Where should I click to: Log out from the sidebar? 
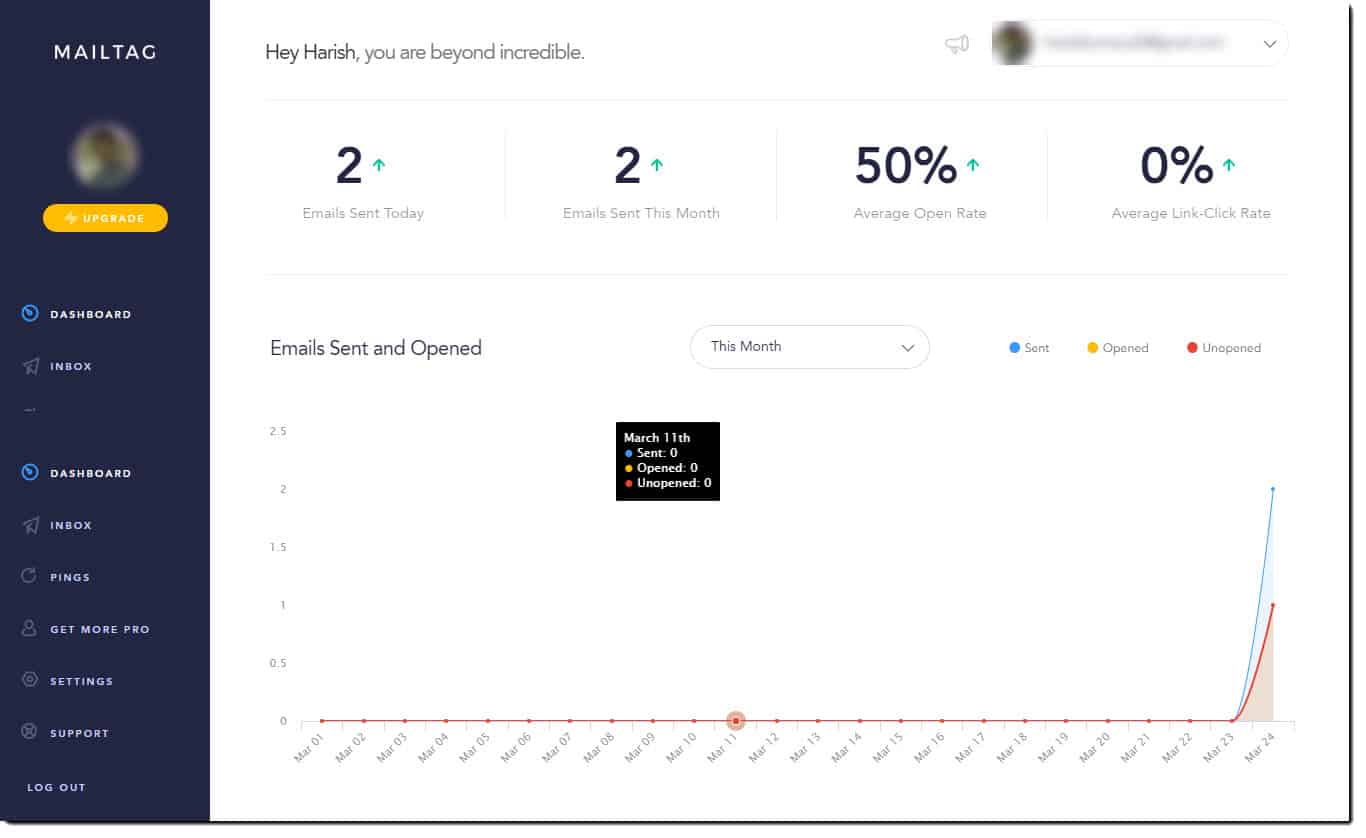click(x=56, y=787)
